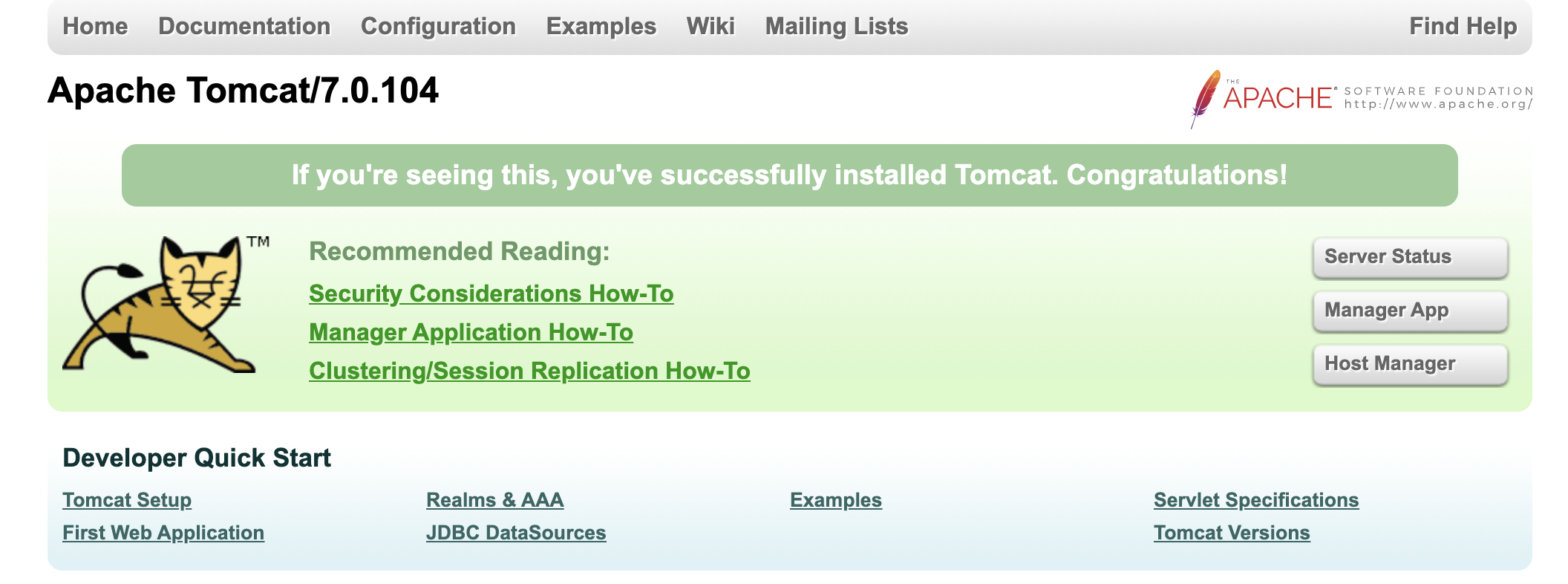The width and height of the screenshot is (1568, 584).
Task: Click Find Help in the nav bar
Action: pos(1463,26)
